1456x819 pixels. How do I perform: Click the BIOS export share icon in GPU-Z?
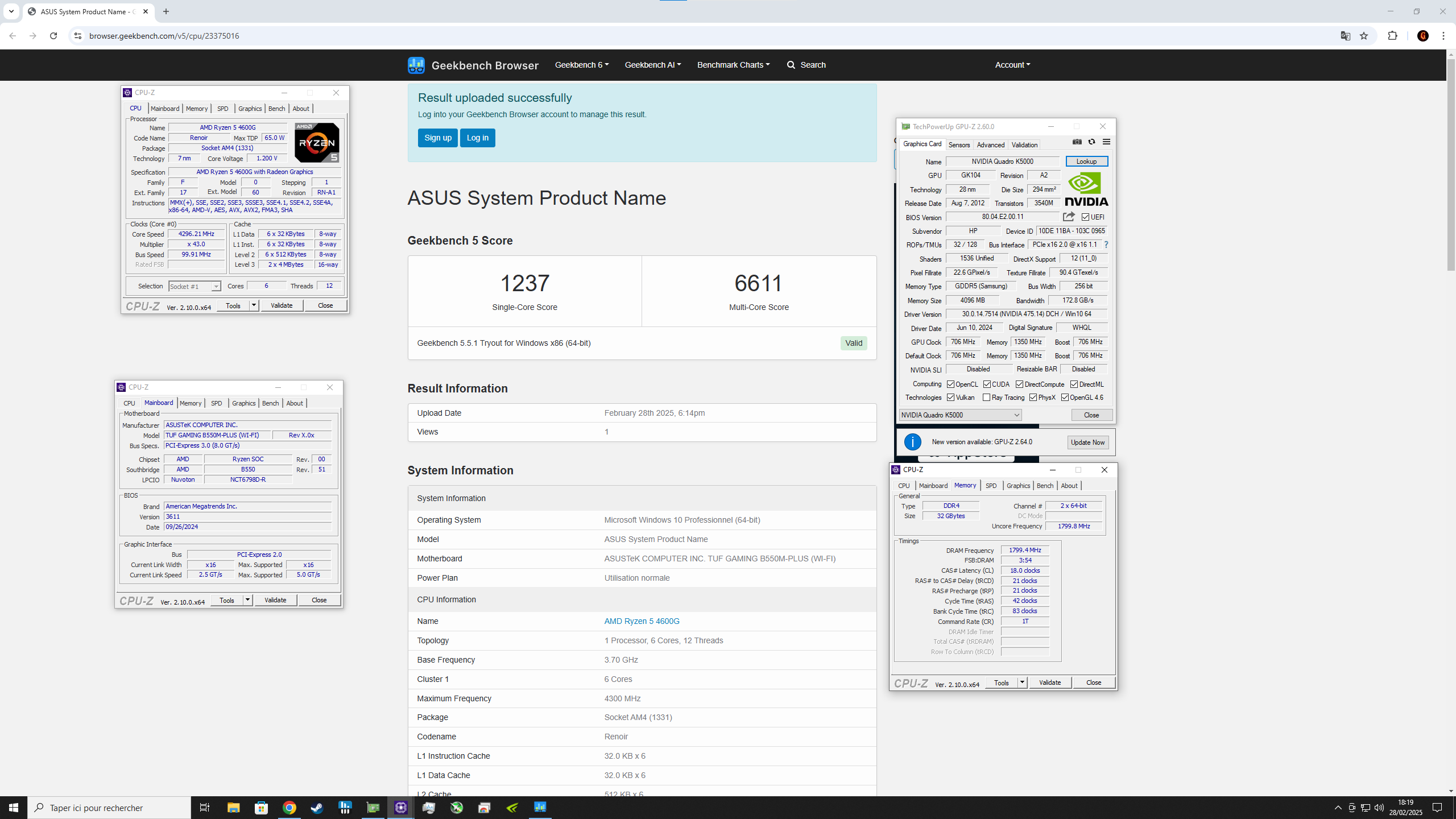pyautogui.click(x=1069, y=217)
